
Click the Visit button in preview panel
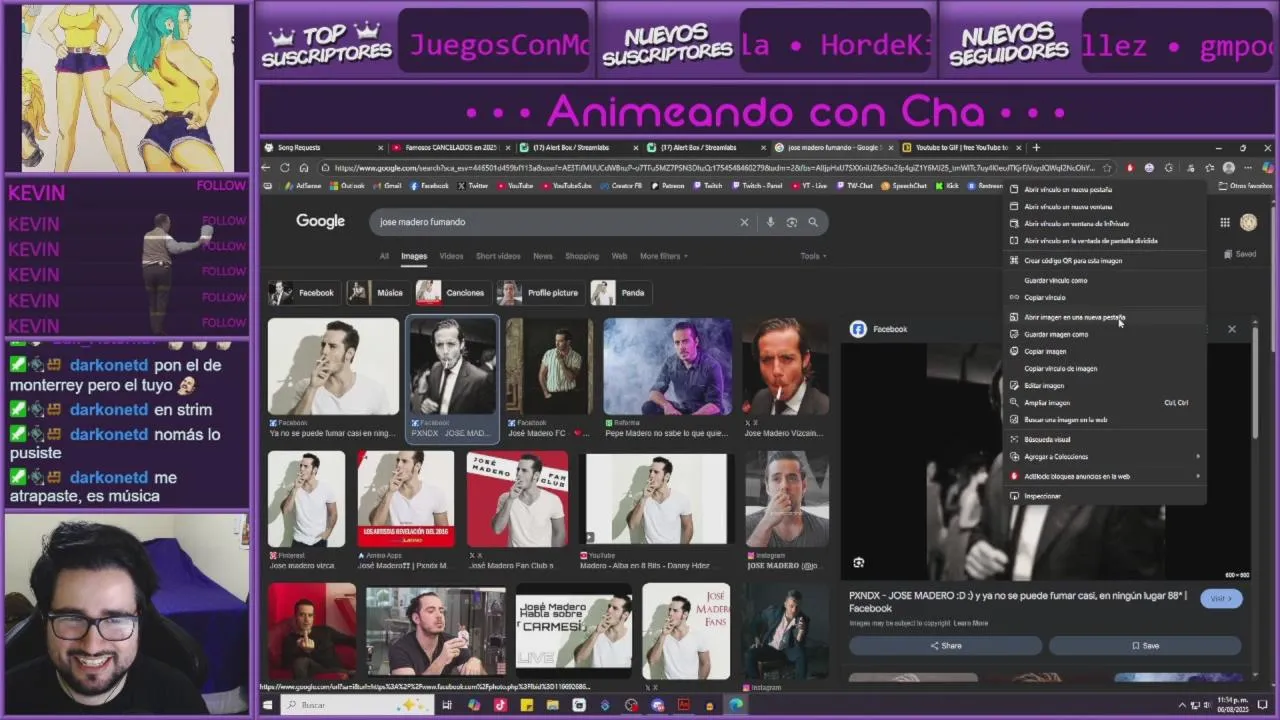click(1221, 599)
